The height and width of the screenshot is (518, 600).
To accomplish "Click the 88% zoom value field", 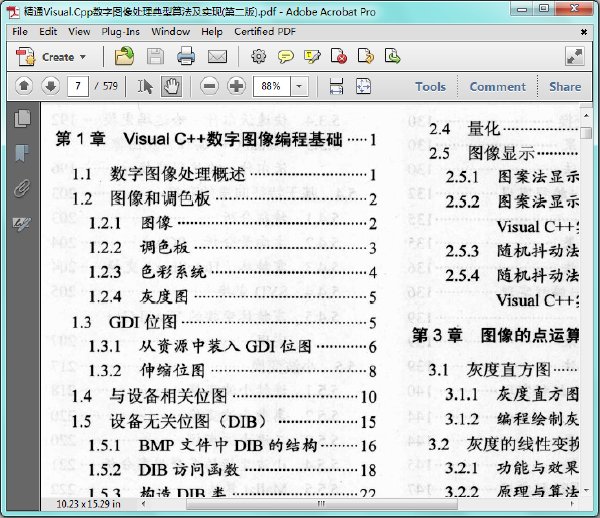I will (x=272, y=86).
